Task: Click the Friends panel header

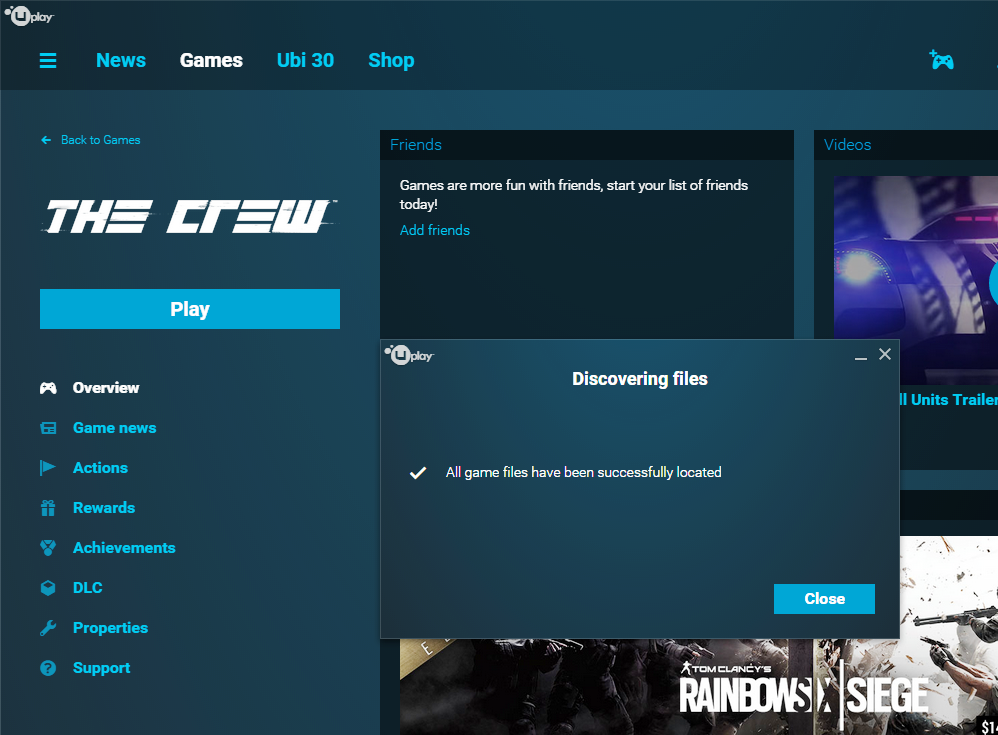Action: (x=587, y=145)
